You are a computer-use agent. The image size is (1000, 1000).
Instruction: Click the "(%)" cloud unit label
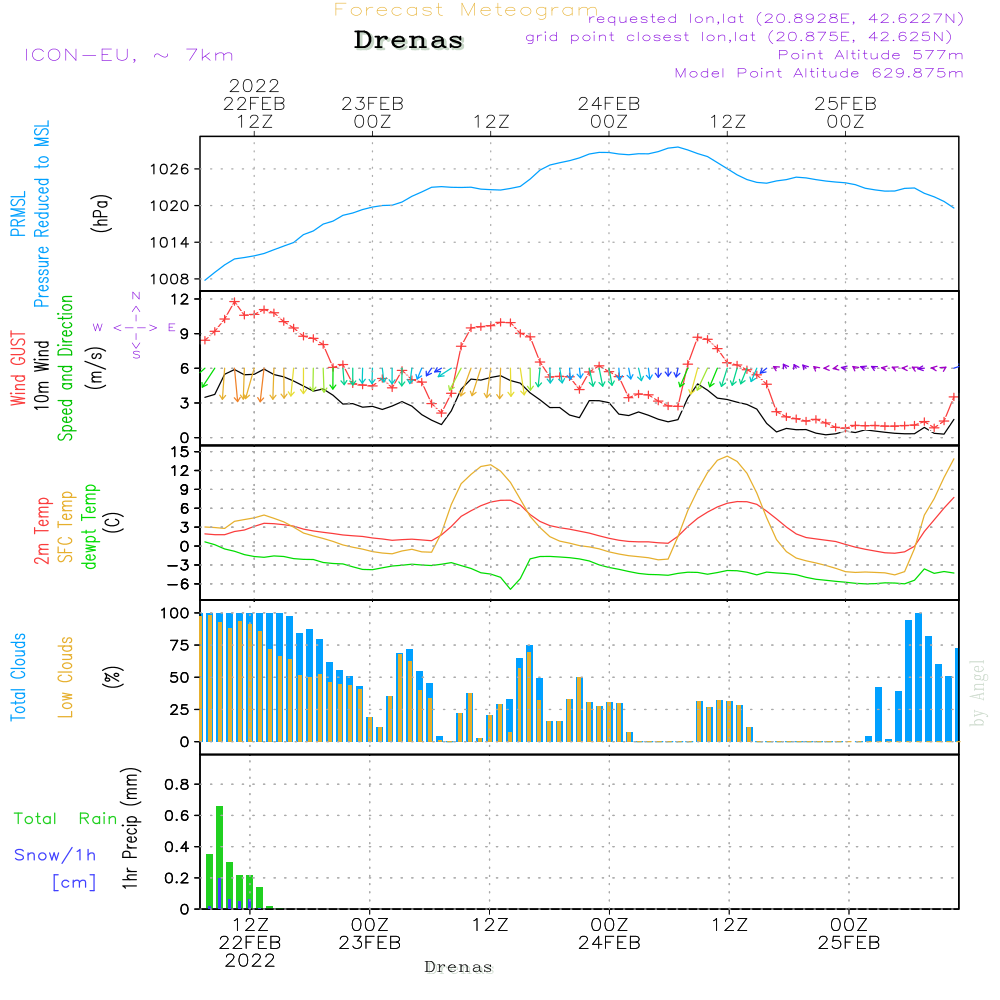tap(113, 677)
